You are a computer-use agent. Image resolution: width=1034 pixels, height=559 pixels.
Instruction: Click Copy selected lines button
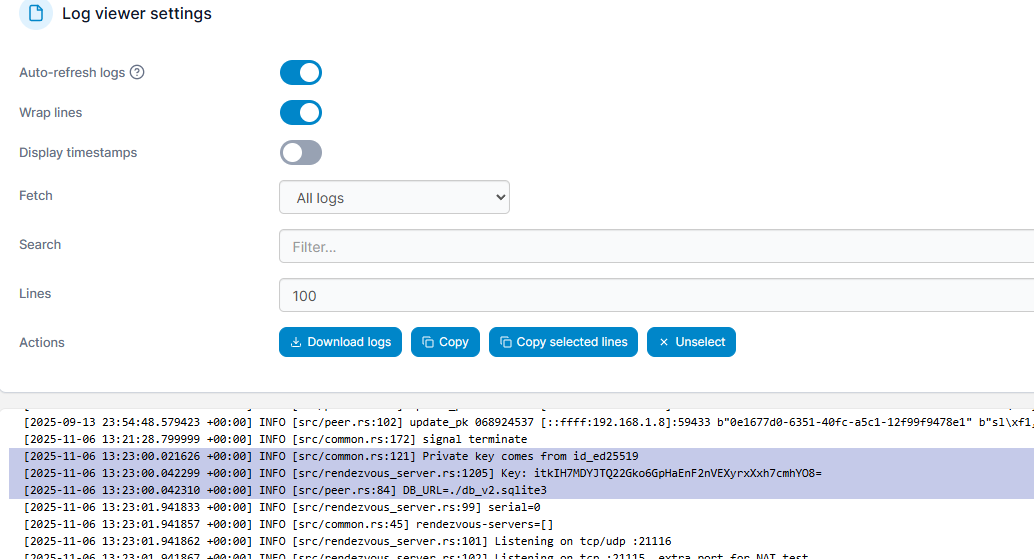[x=563, y=342]
